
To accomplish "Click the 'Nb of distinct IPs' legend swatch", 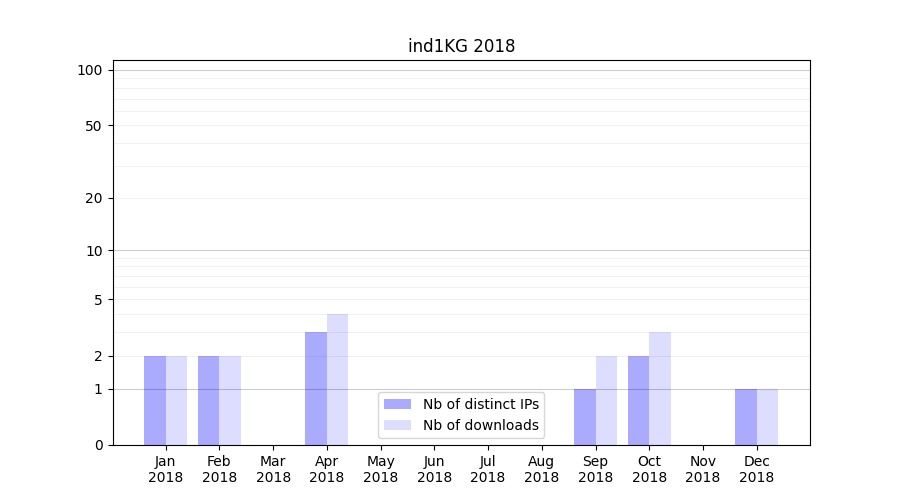I will [x=397, y=404].
